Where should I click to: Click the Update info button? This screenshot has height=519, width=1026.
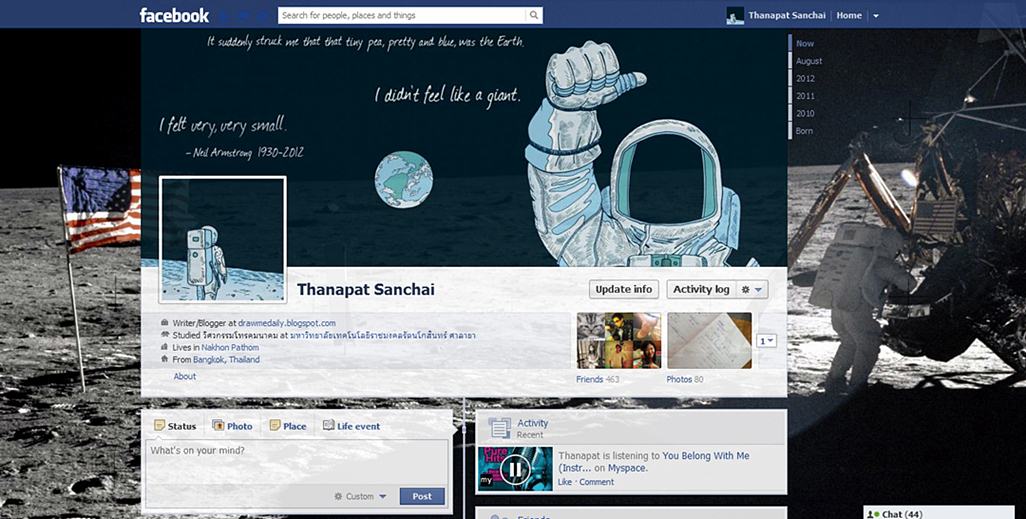coord(624,289)
